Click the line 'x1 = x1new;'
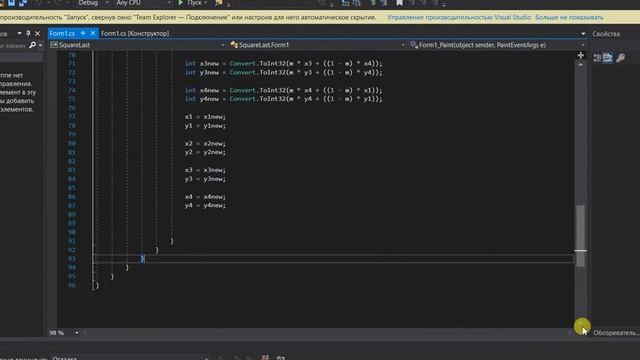Image resolution: width=640 pixels, height=360 pixels. tap(205, 117)
